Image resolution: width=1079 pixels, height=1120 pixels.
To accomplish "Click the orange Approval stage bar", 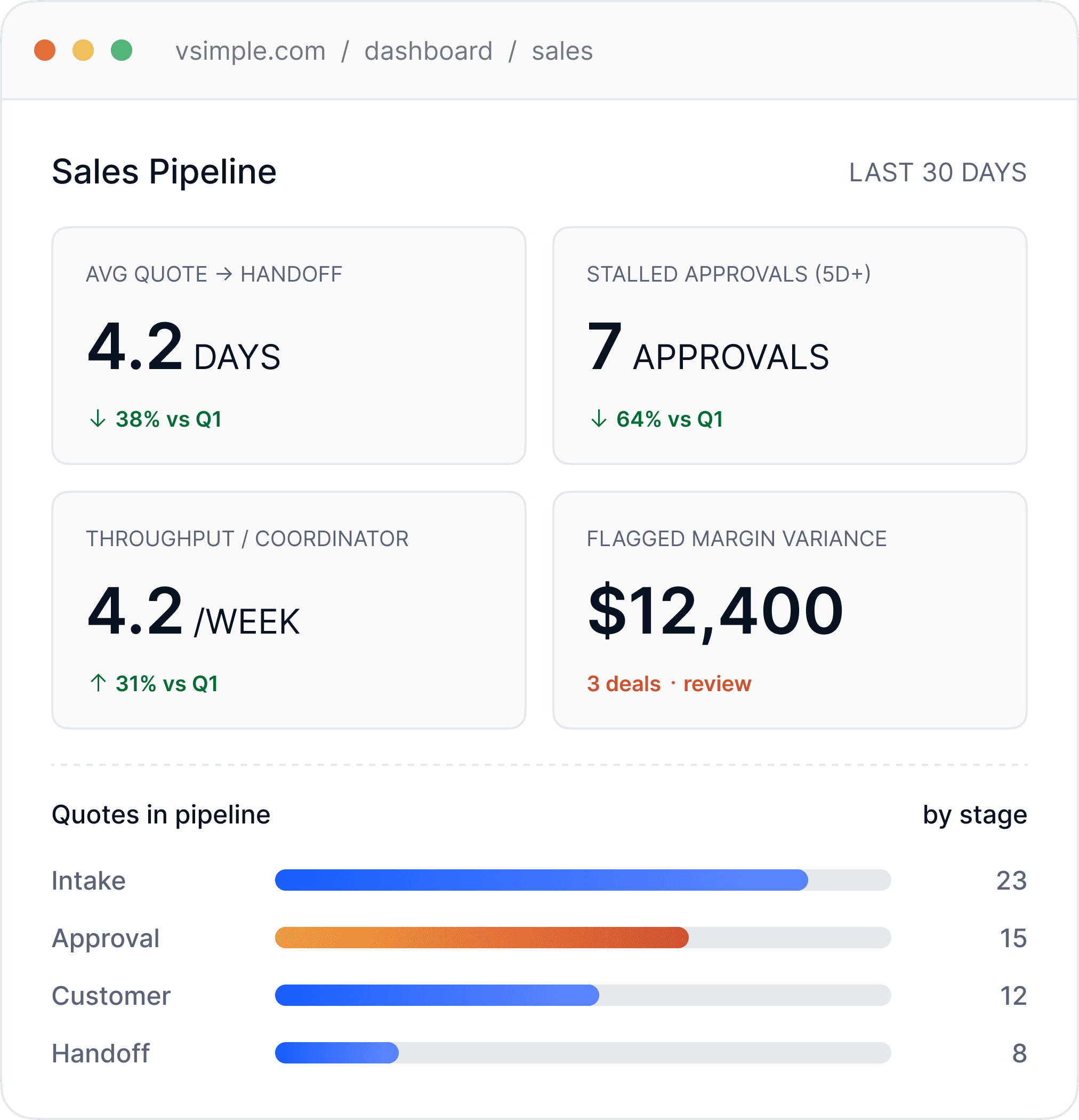I will pos(481,938).
